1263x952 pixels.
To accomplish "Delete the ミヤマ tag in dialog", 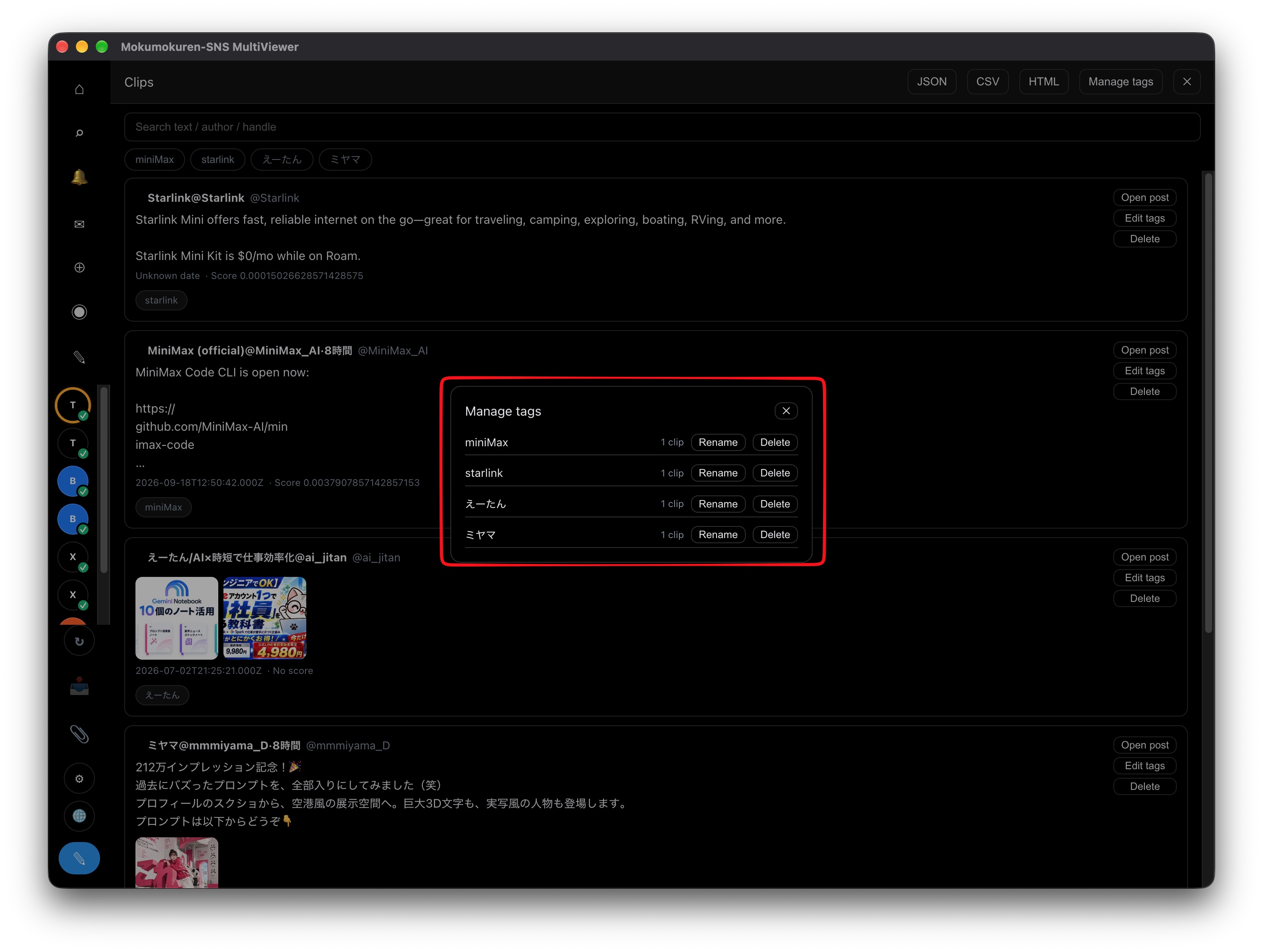I will coord(775,535).
